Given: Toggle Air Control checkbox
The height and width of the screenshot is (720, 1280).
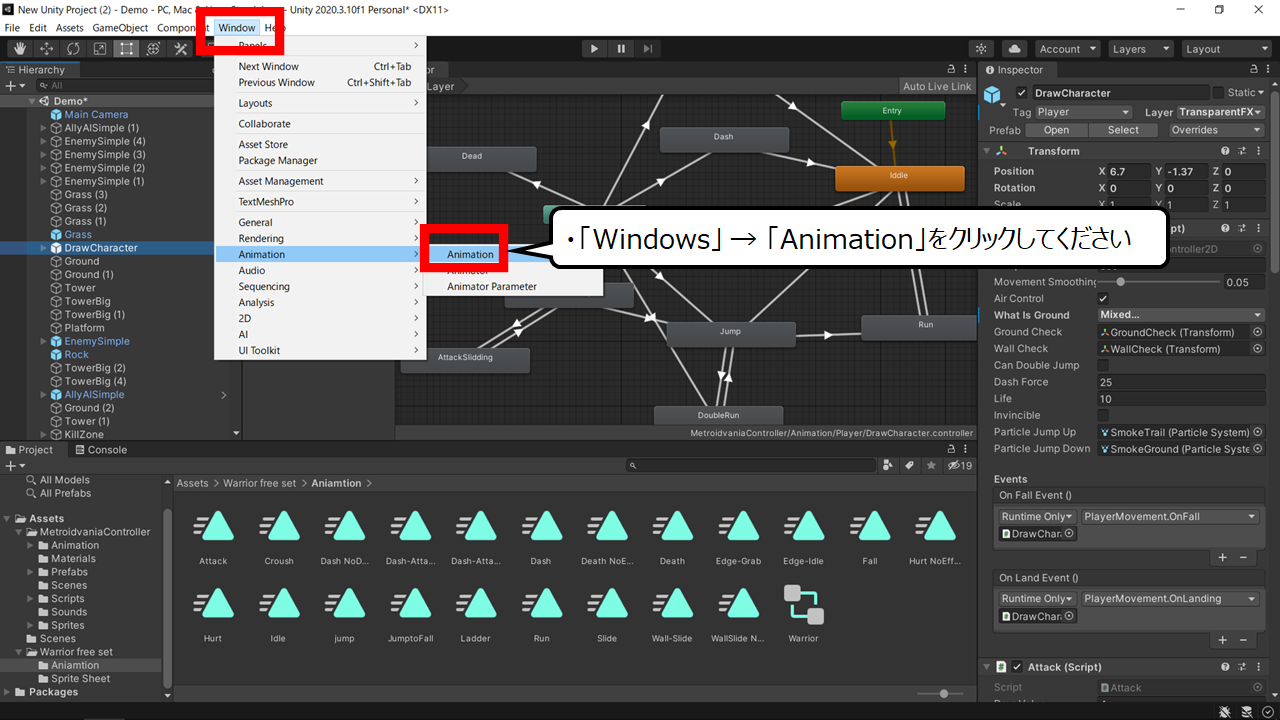Looking at the screenshot, I should pos(1103,299).
